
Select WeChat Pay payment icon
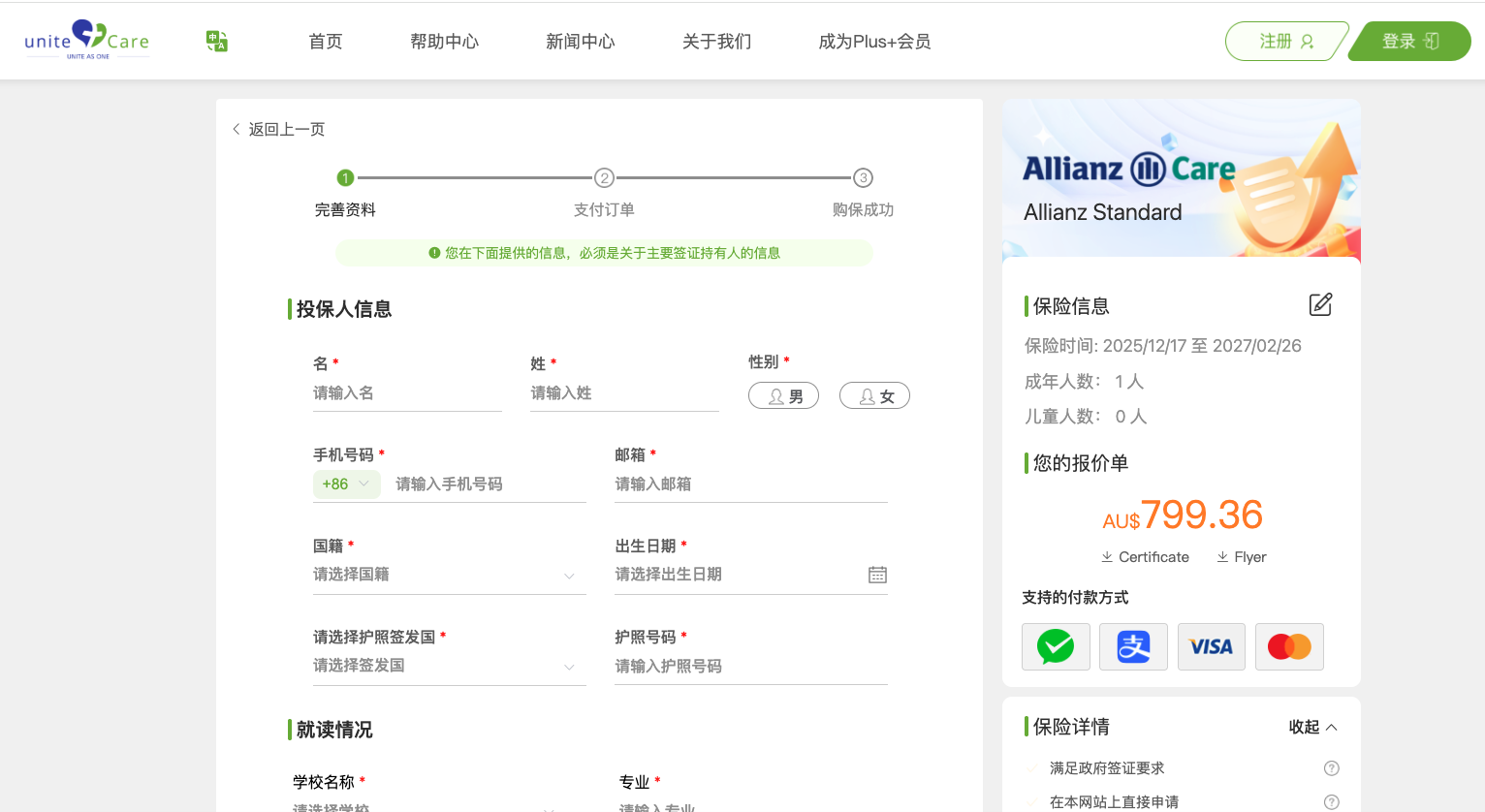pos(1056,646)
